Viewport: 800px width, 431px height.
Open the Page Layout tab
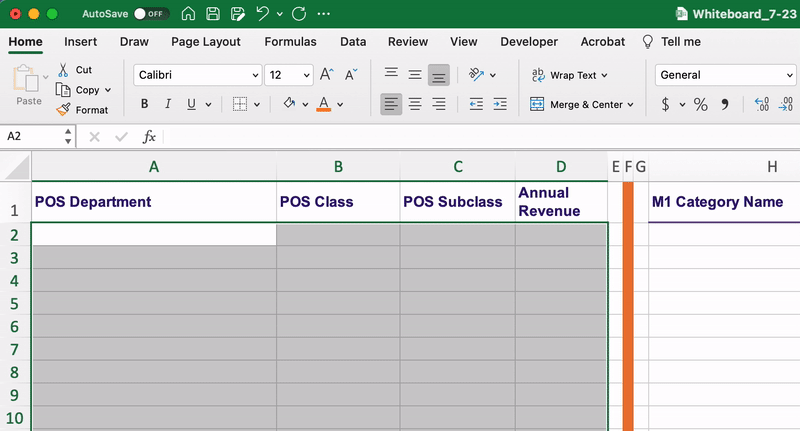coord(206,42)
